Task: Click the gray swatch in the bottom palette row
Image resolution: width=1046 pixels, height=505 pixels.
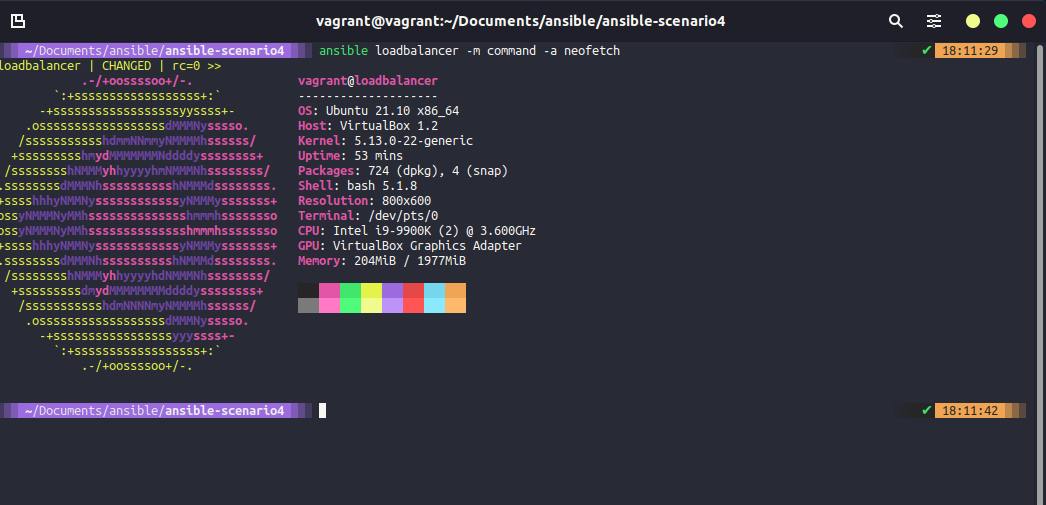Action: tap(308, 305)
